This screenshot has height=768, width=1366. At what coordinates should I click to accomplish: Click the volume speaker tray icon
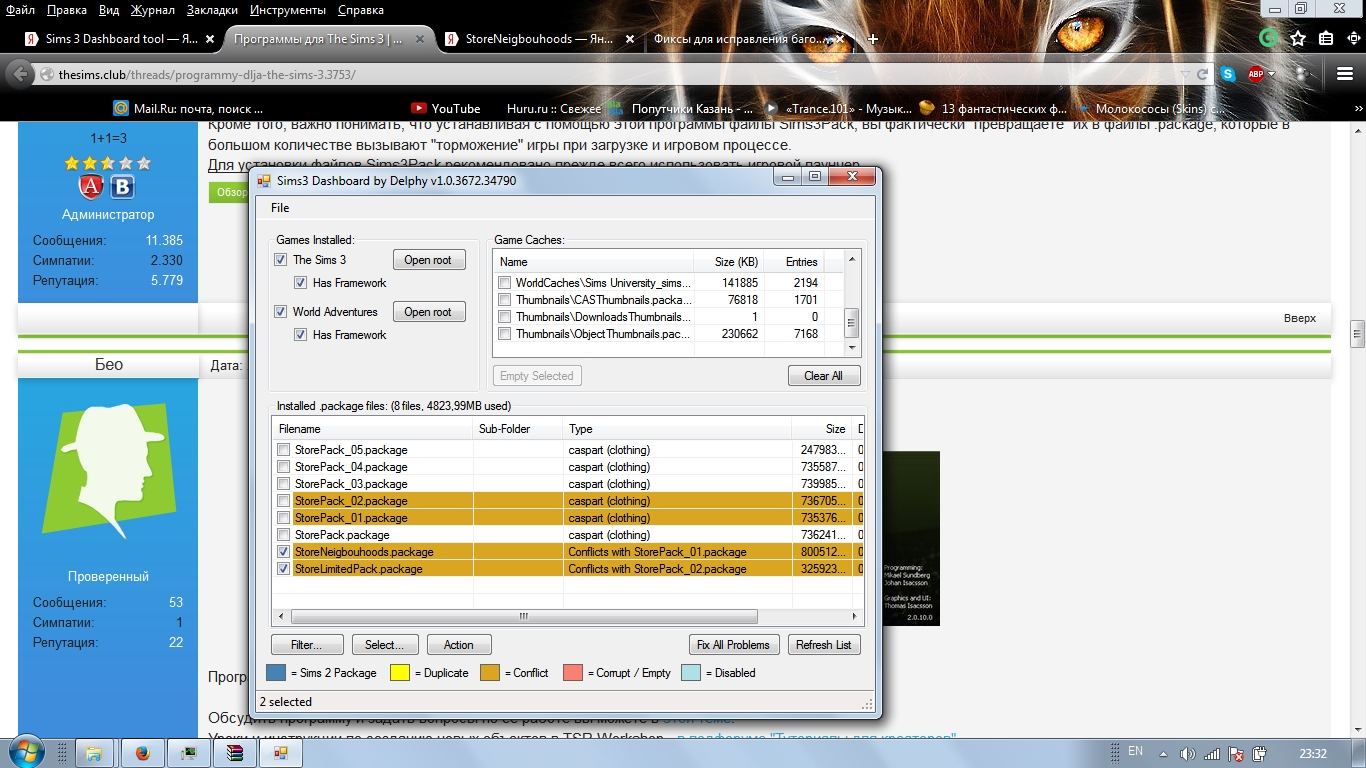(1187, 753)
